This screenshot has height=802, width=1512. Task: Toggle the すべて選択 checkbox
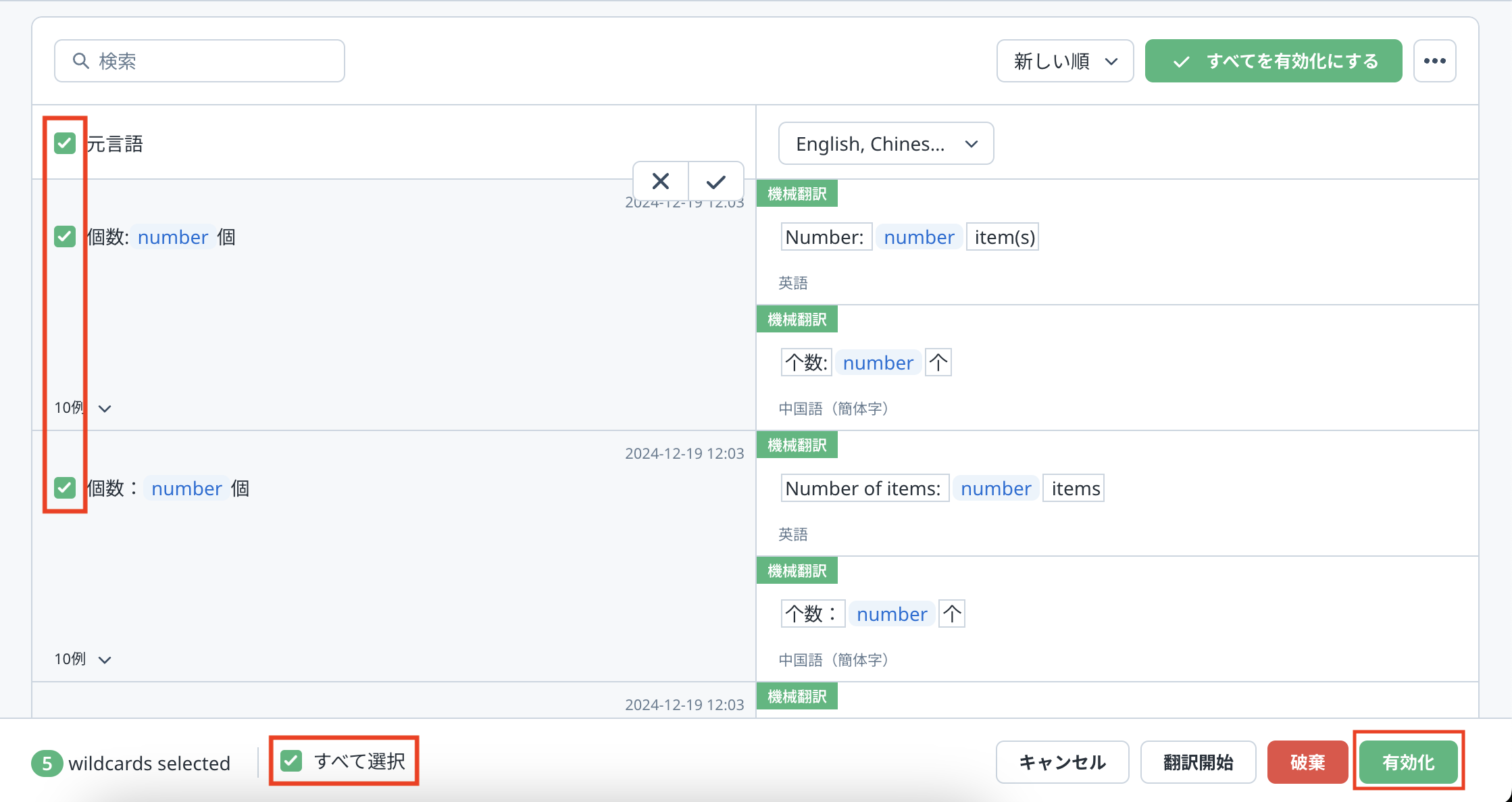(x=291, y=761)
